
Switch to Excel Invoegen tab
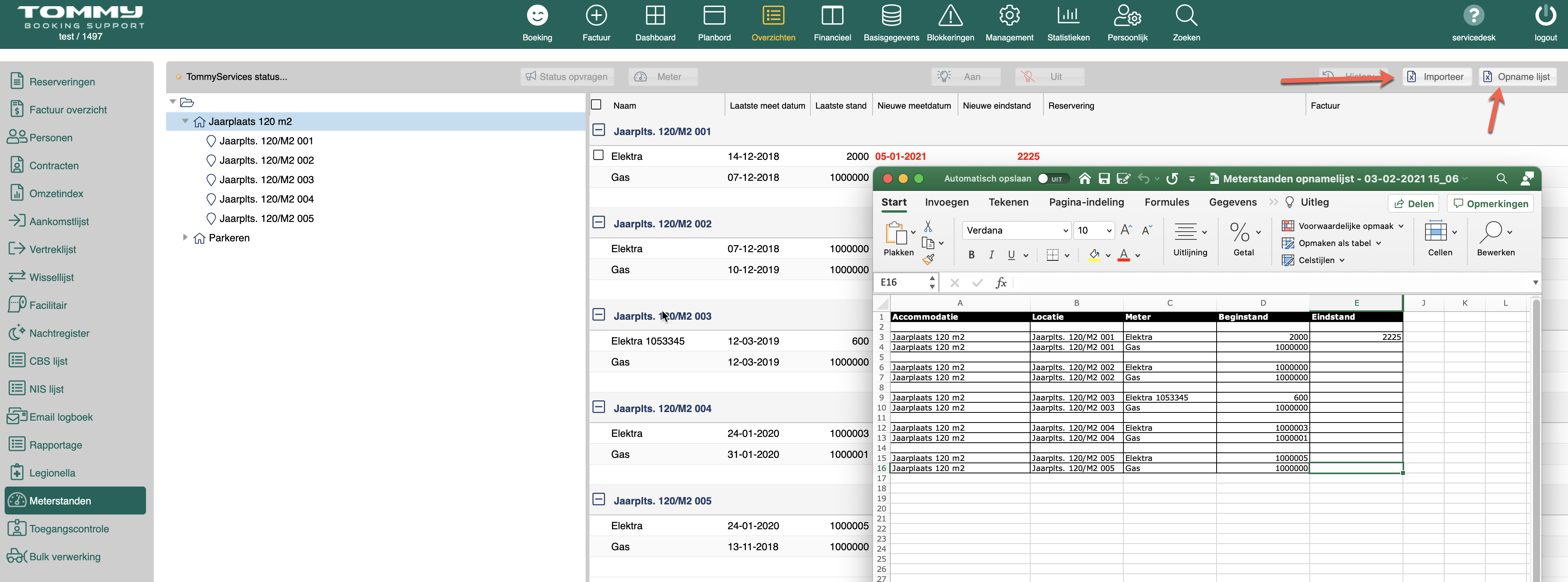(947, 203)
